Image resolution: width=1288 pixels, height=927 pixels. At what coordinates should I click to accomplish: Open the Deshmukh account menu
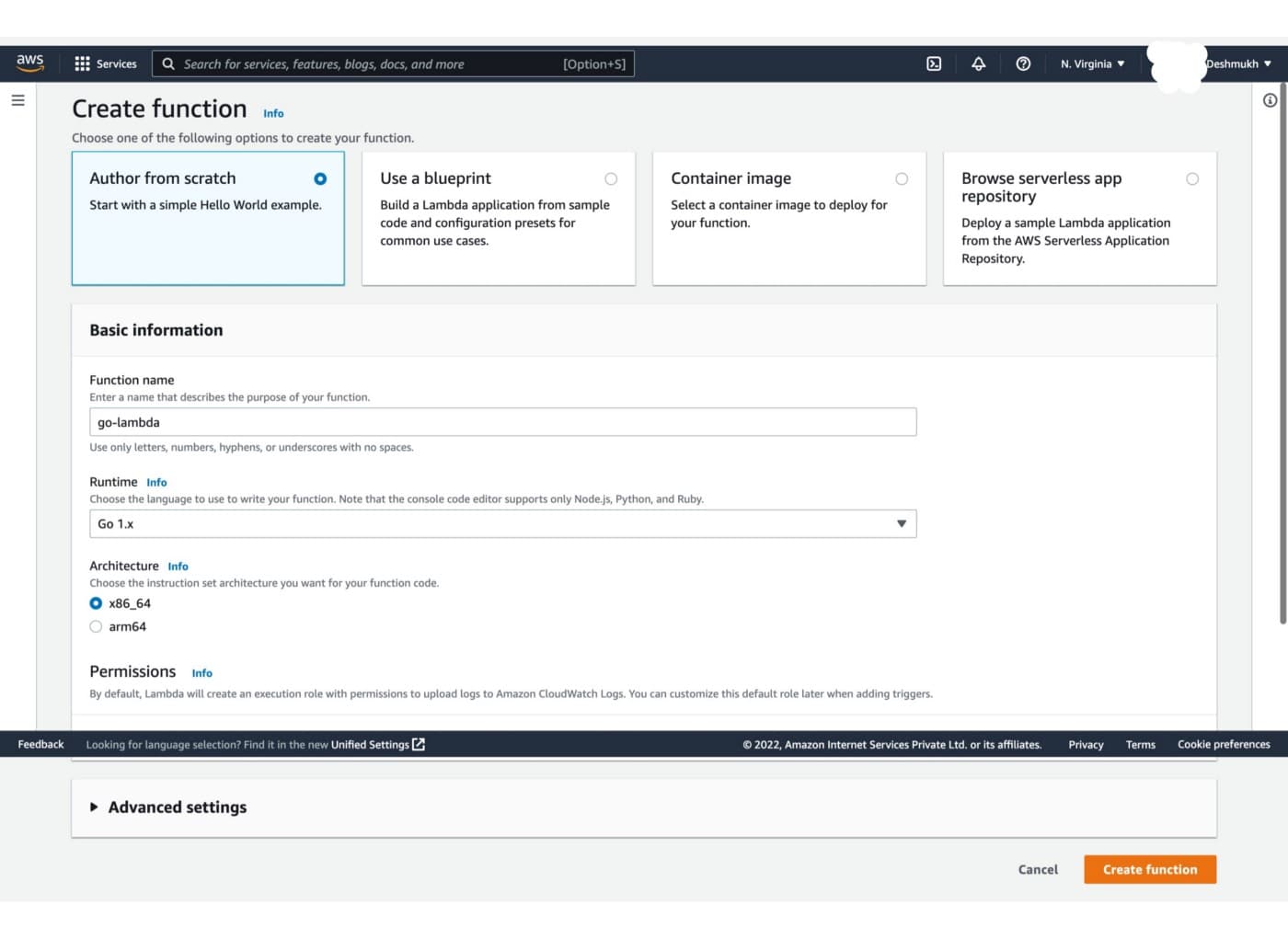[x=1237, y=63]
